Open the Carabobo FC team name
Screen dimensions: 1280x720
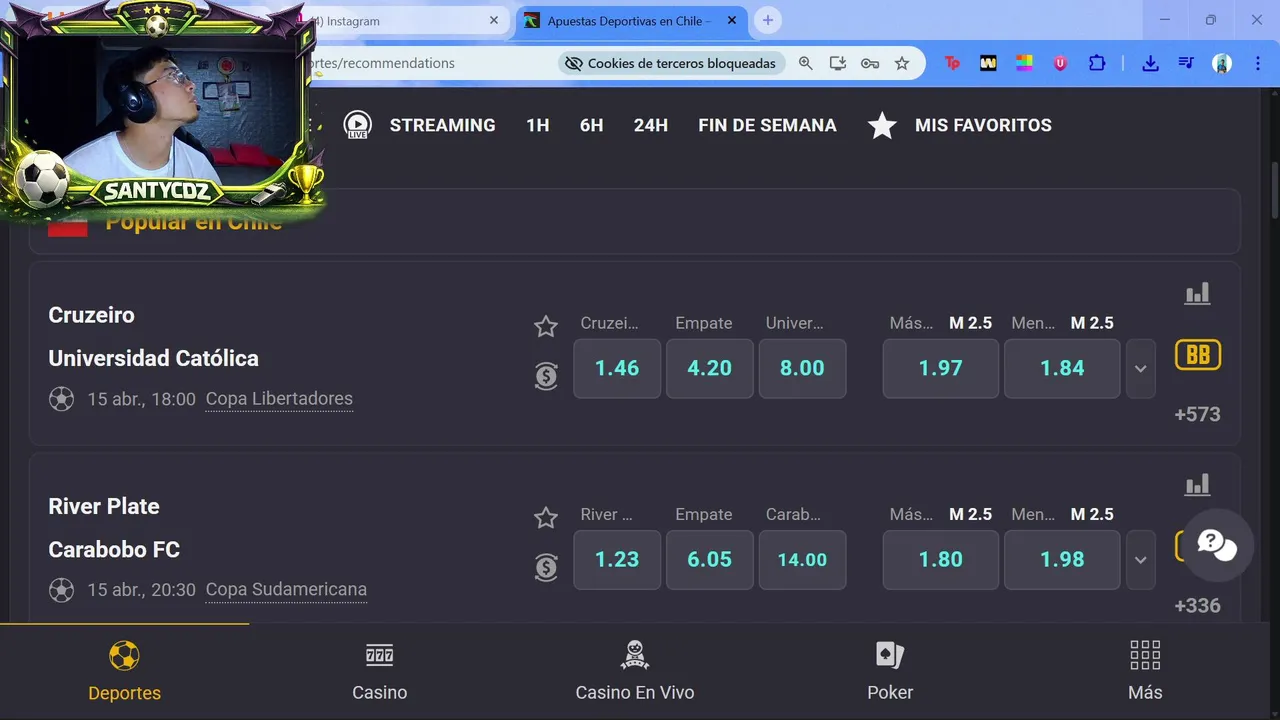point(114,549)
